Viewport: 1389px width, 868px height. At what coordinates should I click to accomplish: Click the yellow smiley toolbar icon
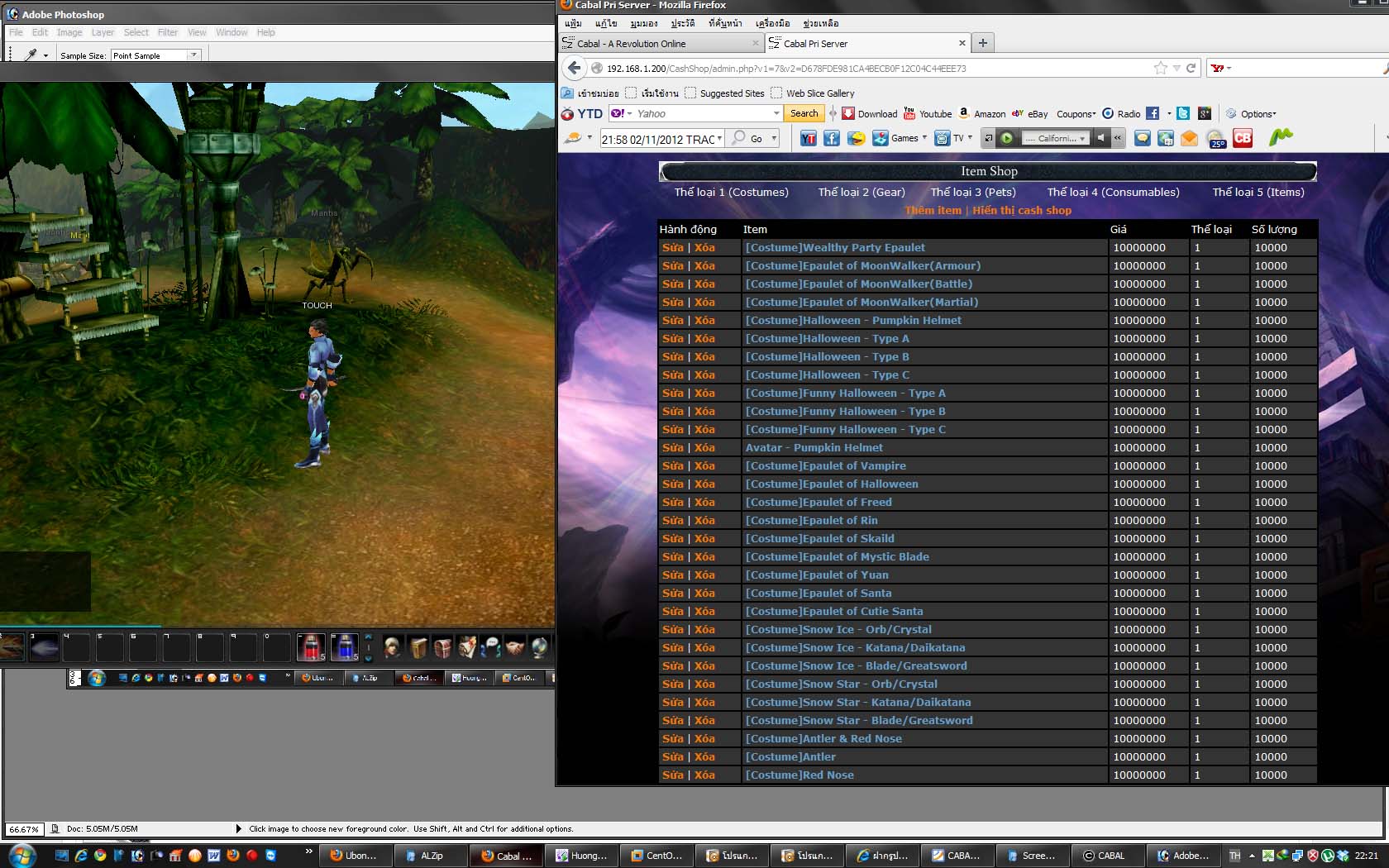(x=857, y=138)
